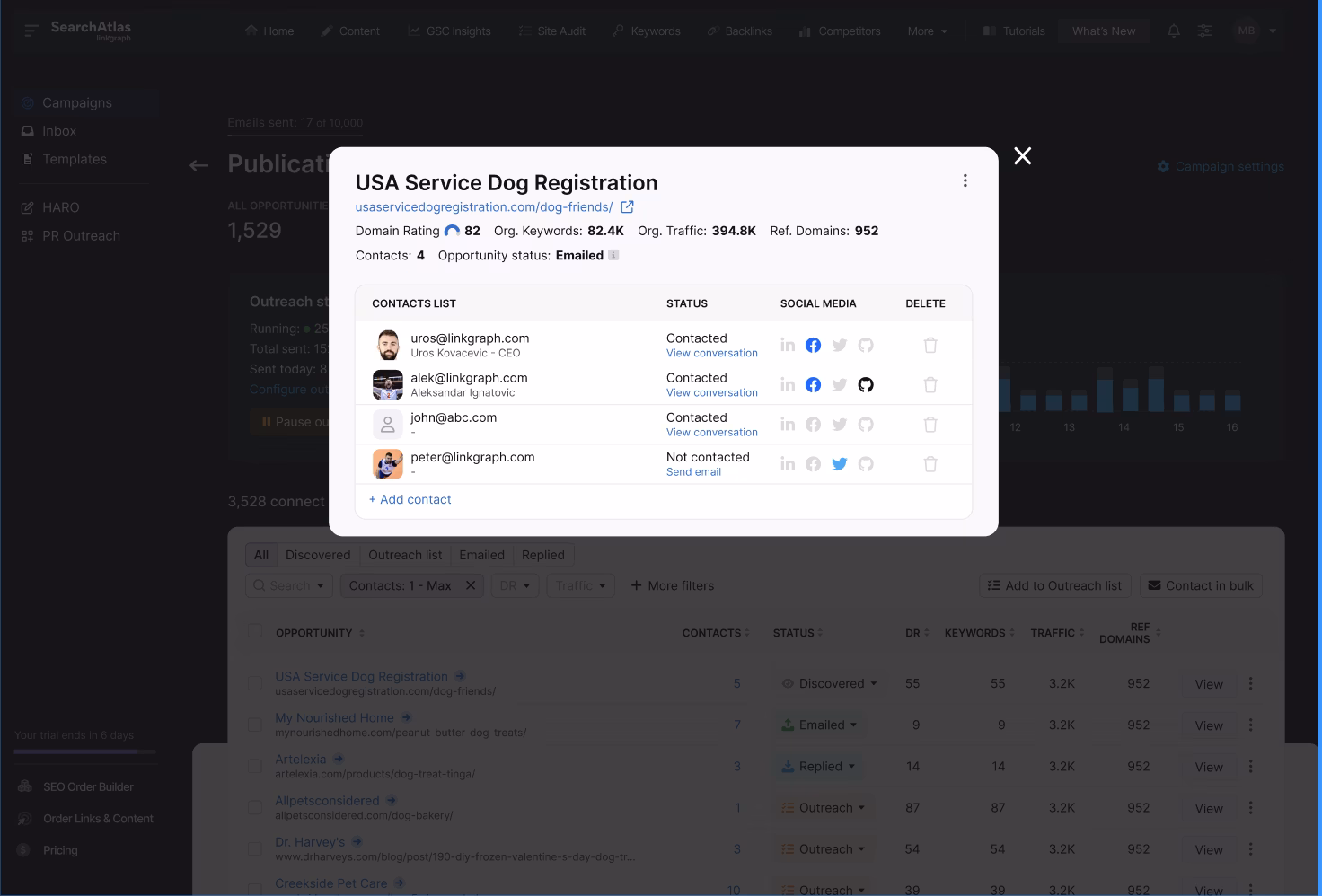Open Inbox in the sidebar

point(59,131)
